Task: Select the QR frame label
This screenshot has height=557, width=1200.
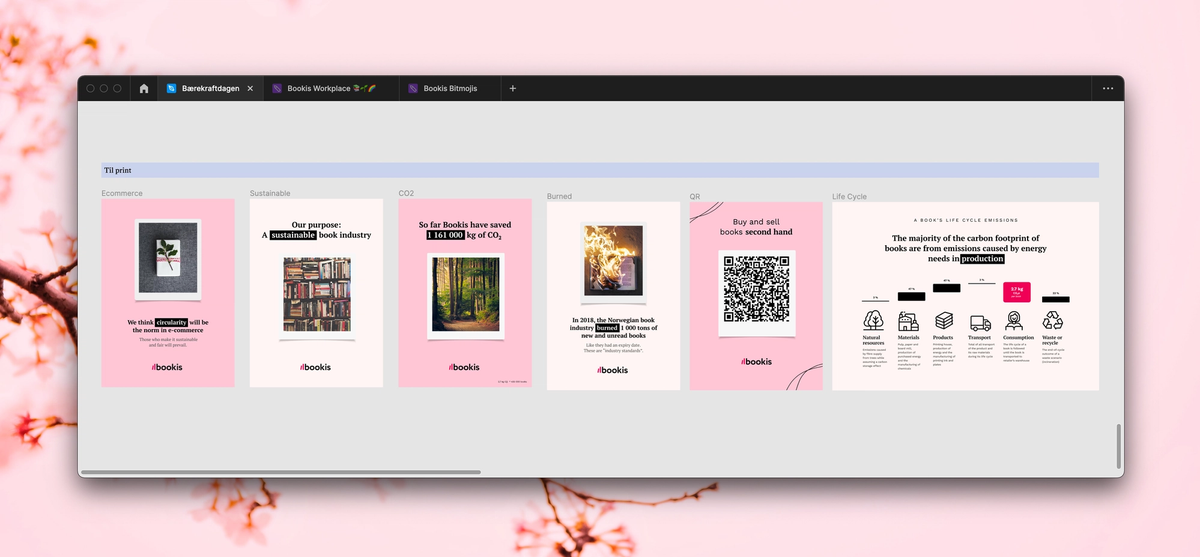Action: (x=695, y=196)
